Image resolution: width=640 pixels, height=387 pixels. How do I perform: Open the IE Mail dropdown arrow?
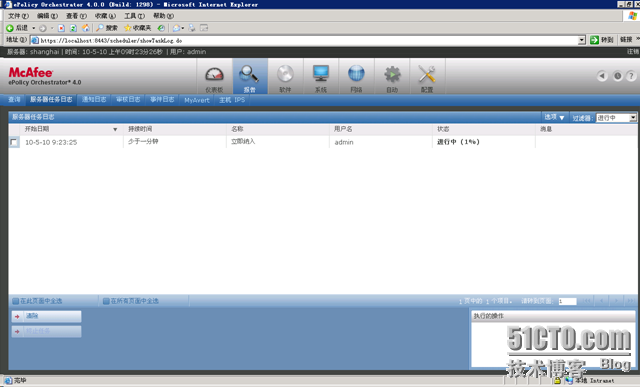pyautogui.click(x=182, y=28)
